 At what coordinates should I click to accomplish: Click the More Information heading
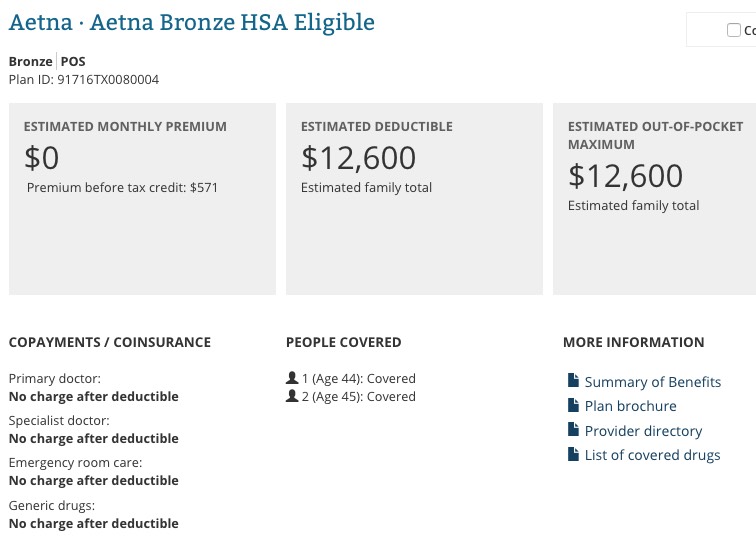click(x=633, y=342)
